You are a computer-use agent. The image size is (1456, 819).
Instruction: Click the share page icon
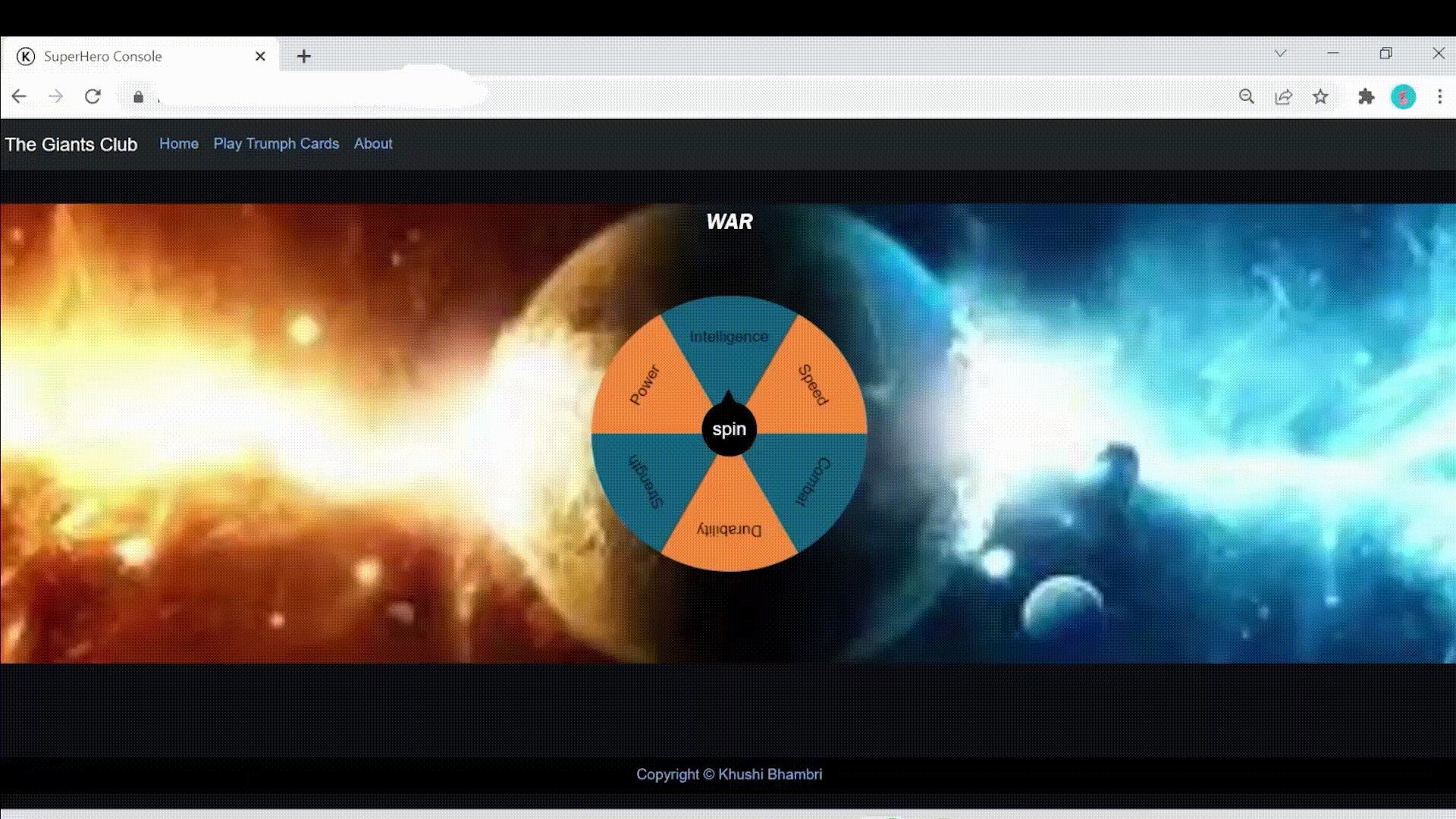point(1283,96)
